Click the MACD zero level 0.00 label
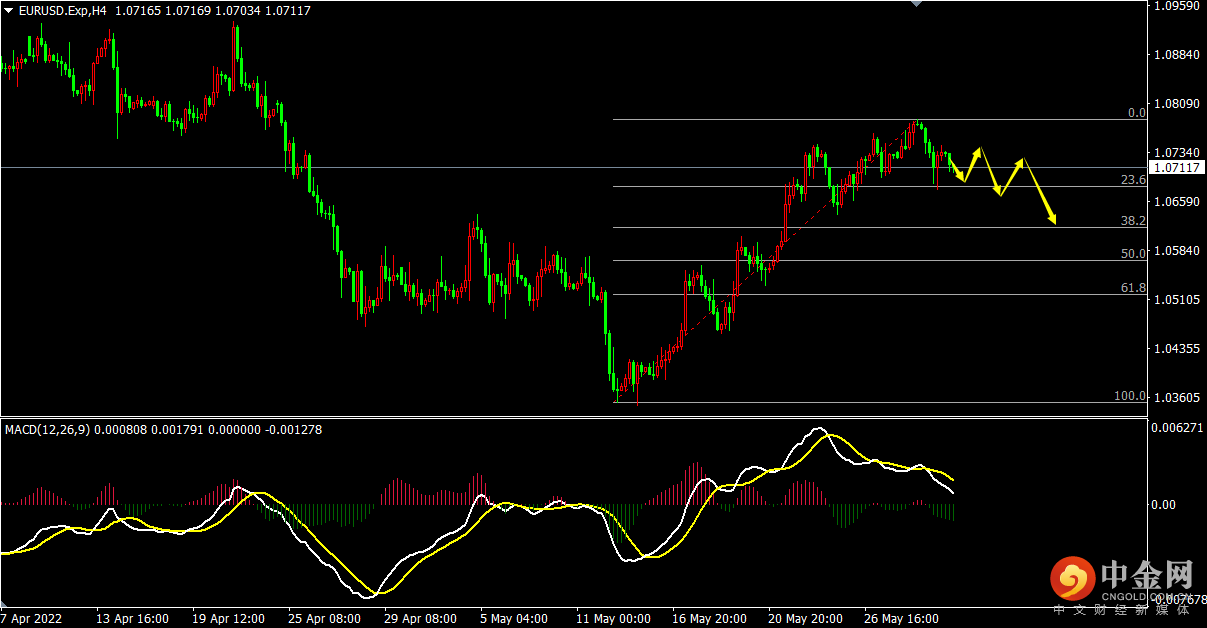1207x628 pixels. (1167, 505)
